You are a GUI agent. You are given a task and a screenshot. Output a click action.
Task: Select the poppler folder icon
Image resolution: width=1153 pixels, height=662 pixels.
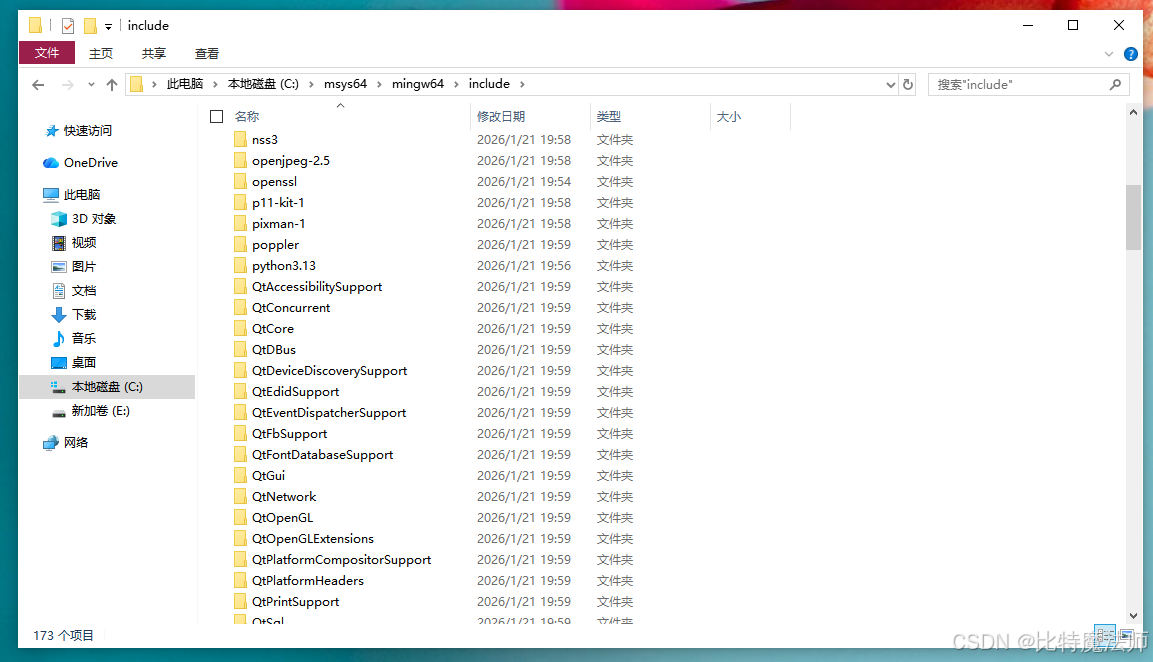(240, 244)
